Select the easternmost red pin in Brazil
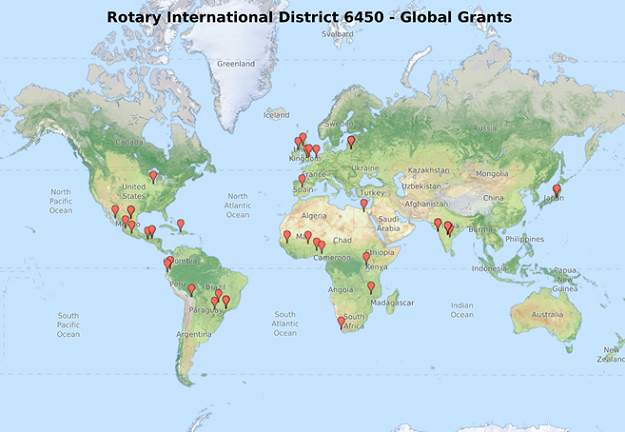This screenshot has height=432, width=625. tap(226, 301)
